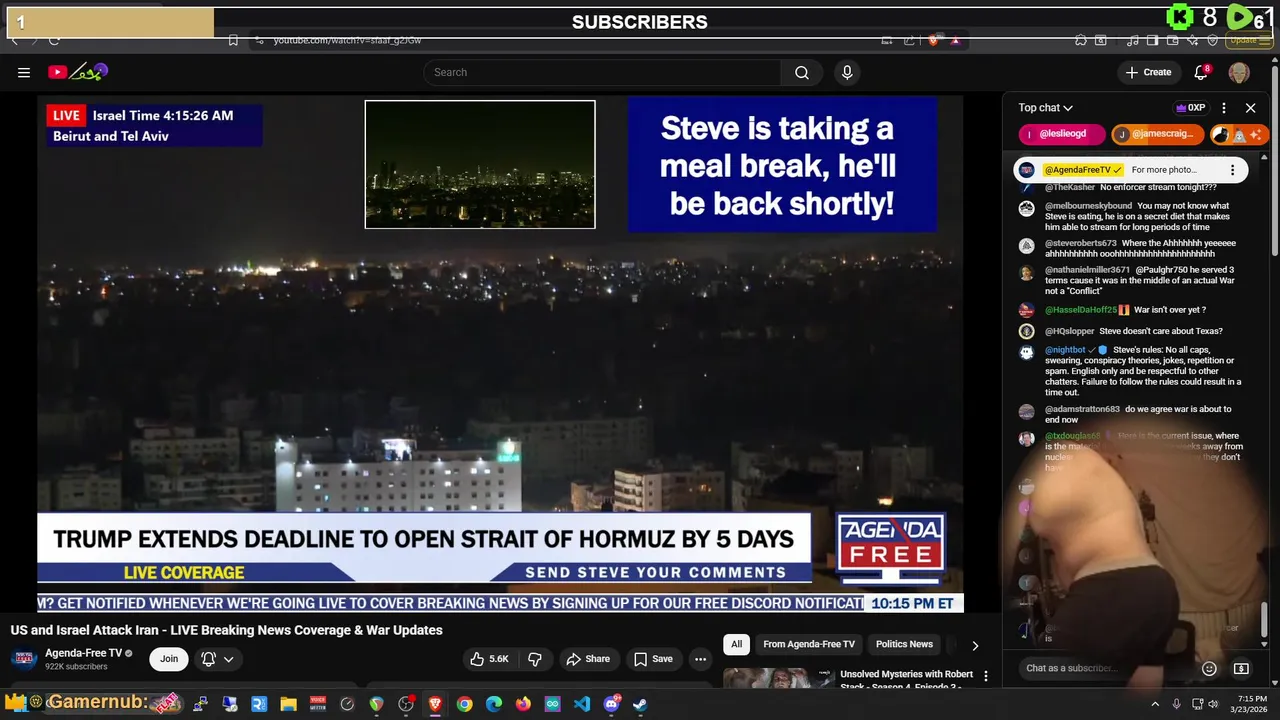1280x720 pixels.
Task: Click the live video player
Action: tap(500, 354)
